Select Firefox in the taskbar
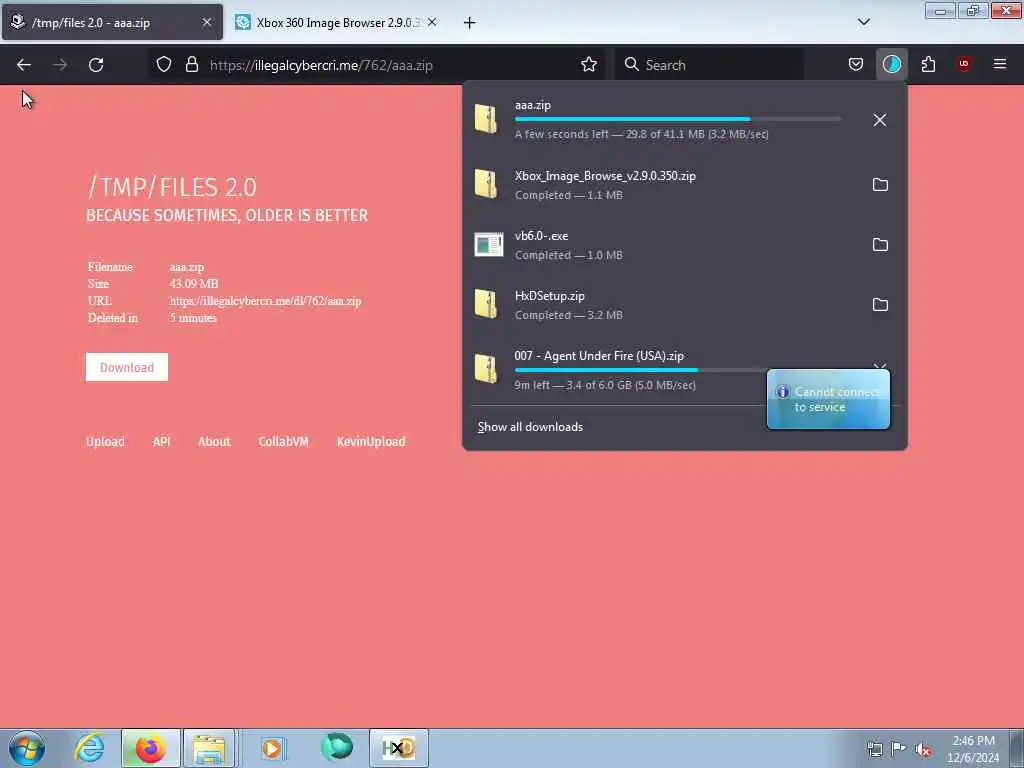Image resolution: width=1024 pixels, height=768 pixels. click(150, 748)
